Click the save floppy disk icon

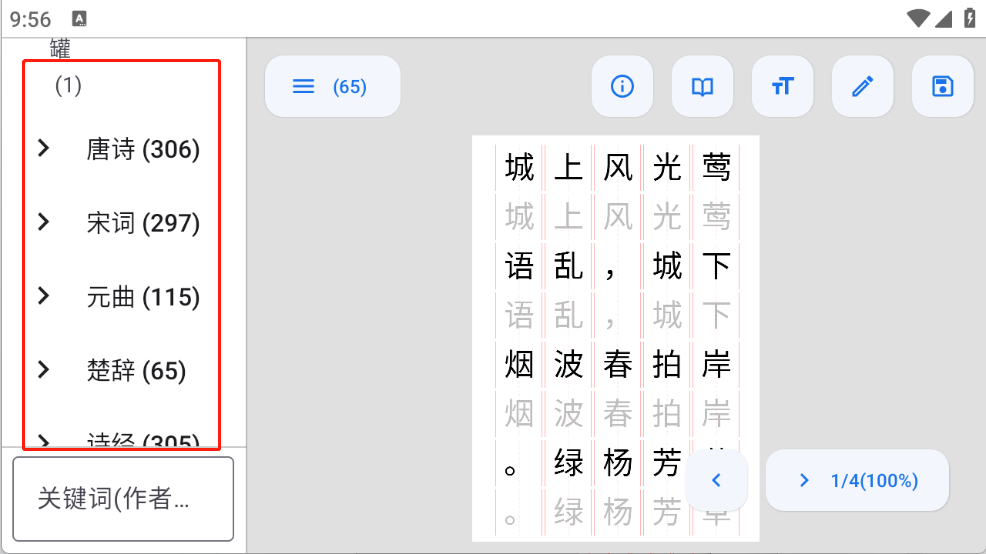coord(942,87)
